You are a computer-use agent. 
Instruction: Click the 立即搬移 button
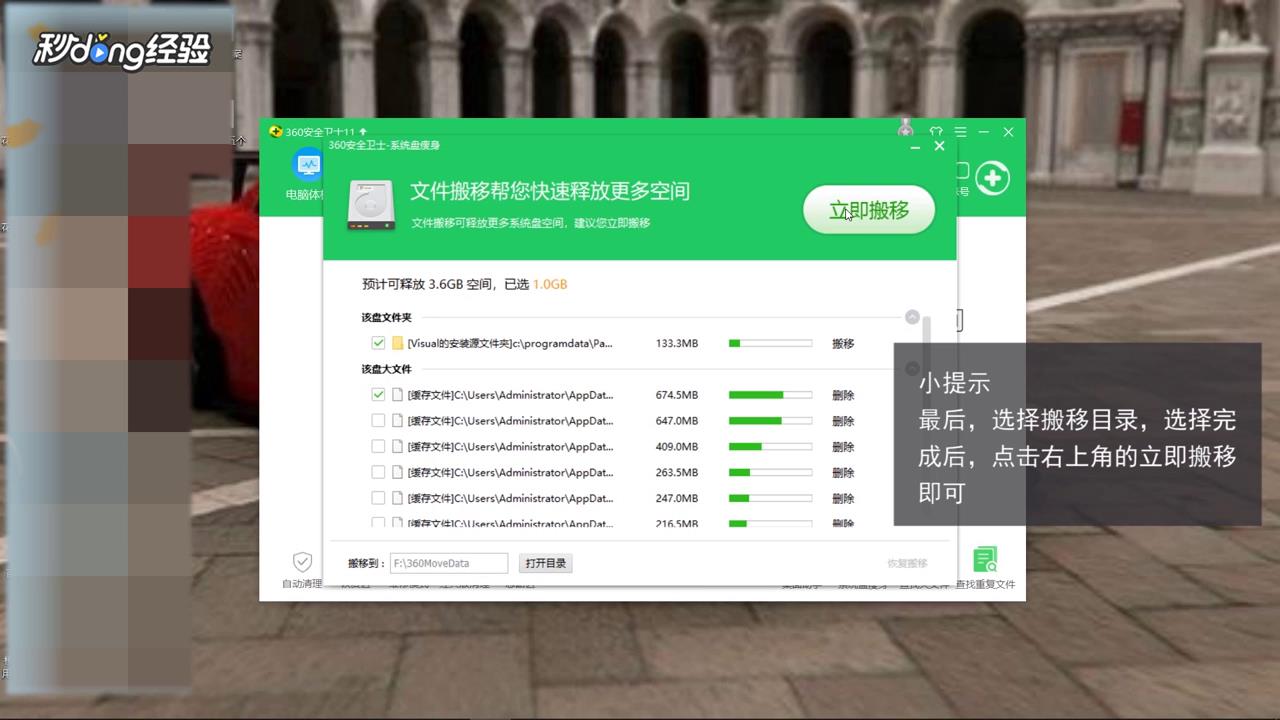(869, 210)
